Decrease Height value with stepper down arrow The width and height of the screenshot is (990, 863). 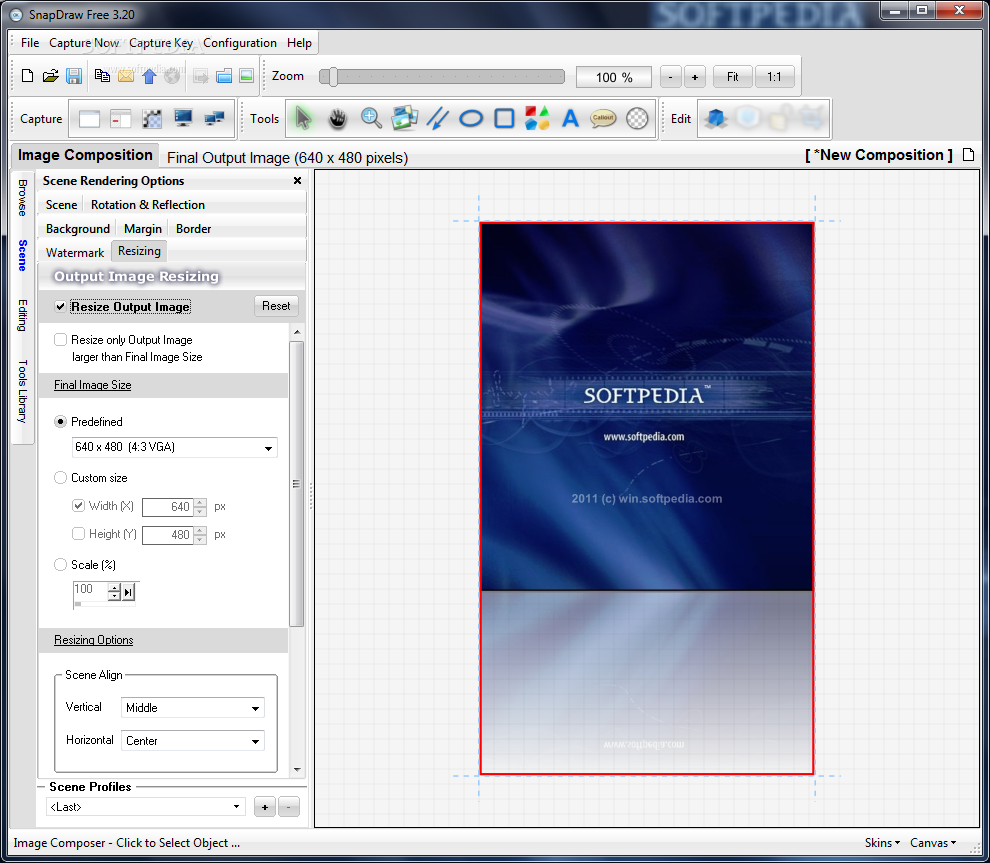[x=200, y=540]
